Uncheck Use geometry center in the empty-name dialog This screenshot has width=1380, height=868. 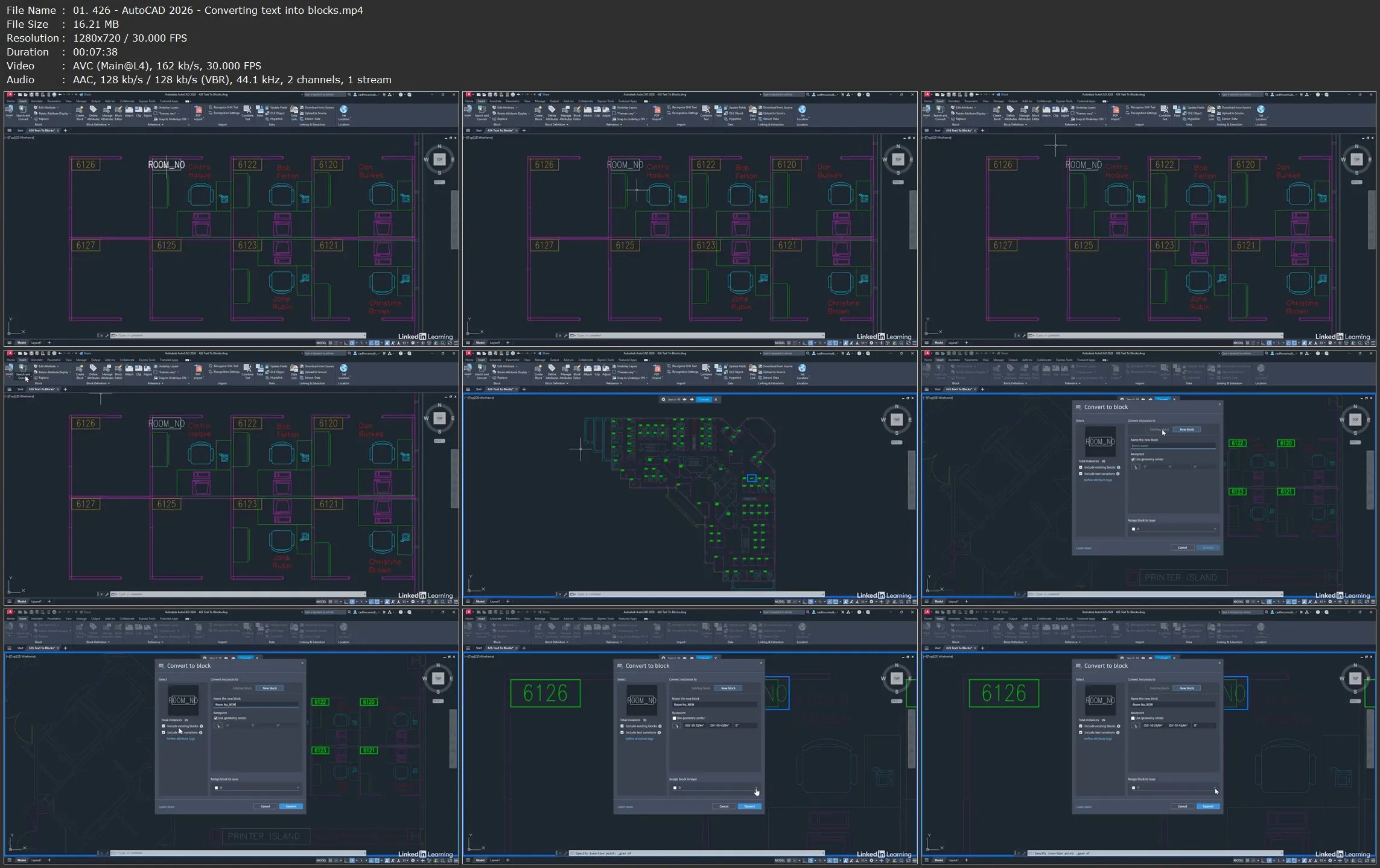pyautogui.click(x=1133, y=460)
